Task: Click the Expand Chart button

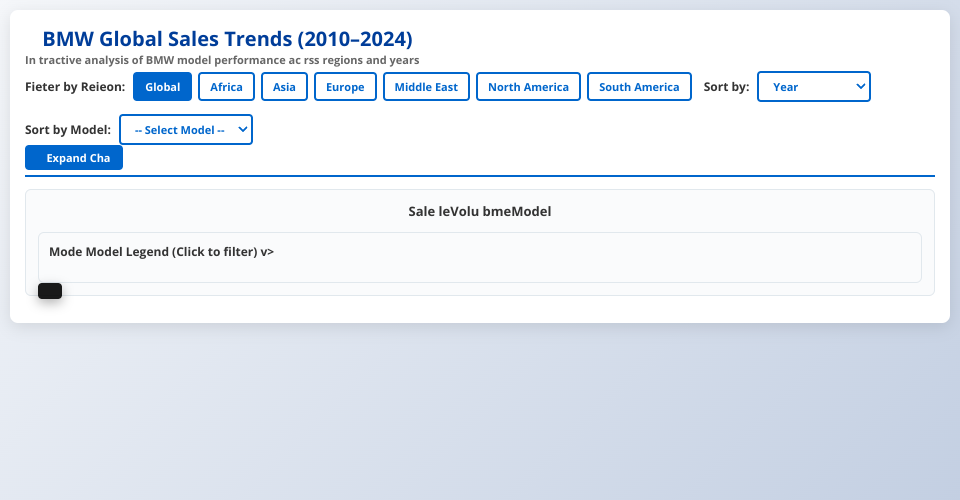Action: [74, 158]
